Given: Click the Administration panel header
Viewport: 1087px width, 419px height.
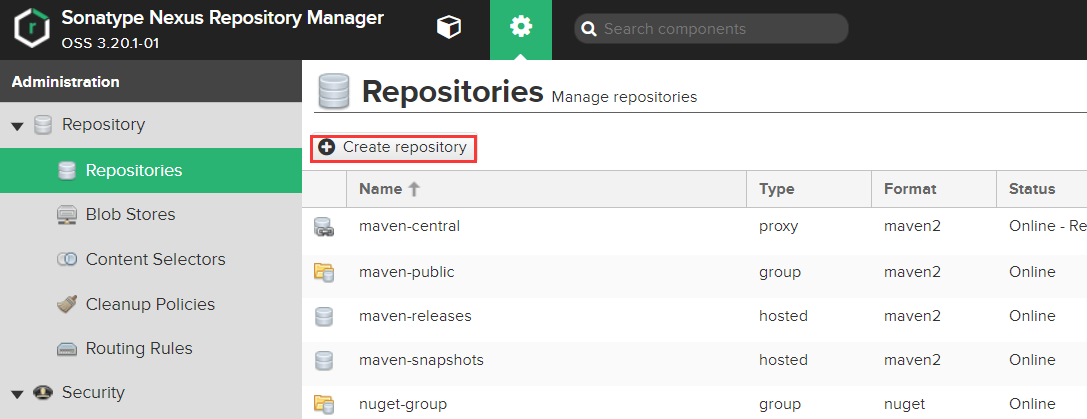Looking at the screenshot, I should (x=151, y=82).
